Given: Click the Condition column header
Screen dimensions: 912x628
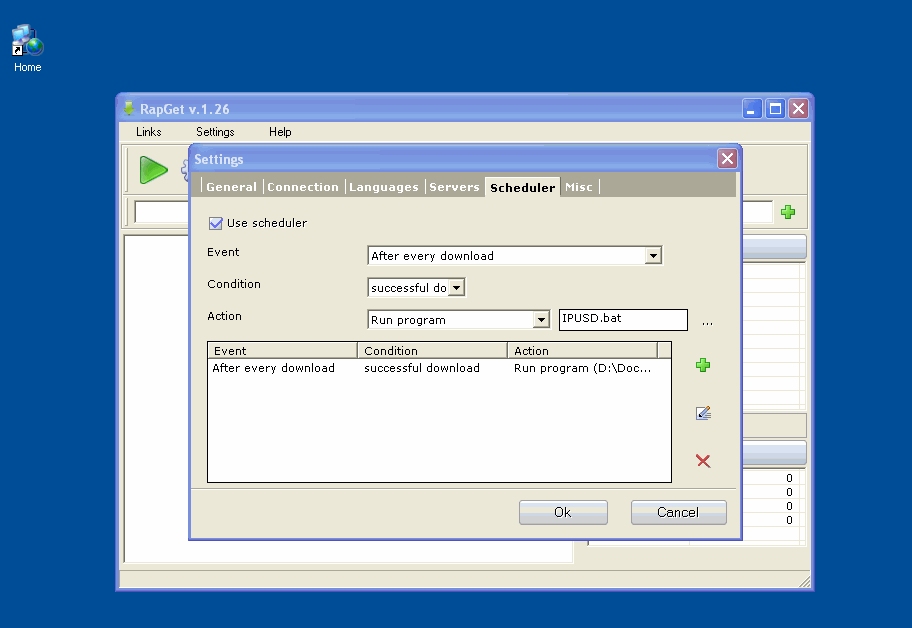Looking at the screenshot, I should click(x=432, y=351).
